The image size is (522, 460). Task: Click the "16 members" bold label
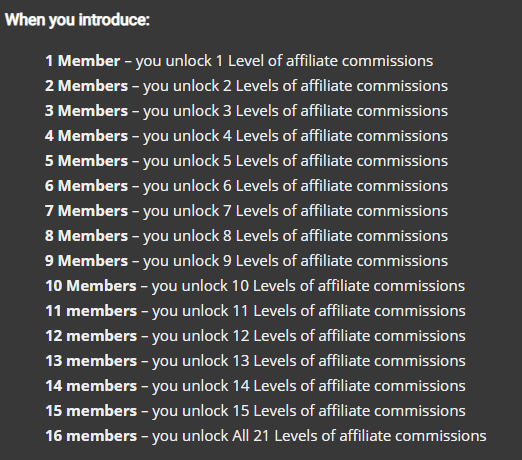pyautogui.click(x=91, y=436)
